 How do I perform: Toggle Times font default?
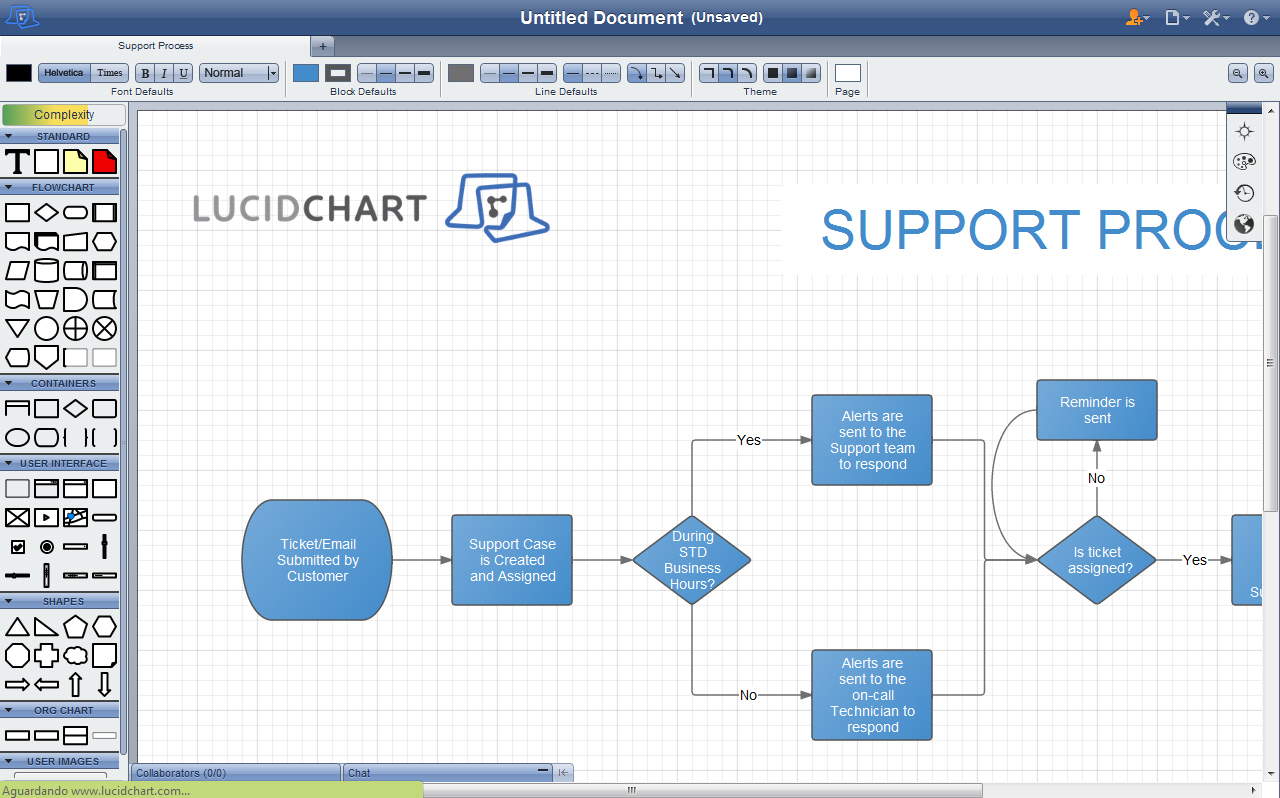110,73
